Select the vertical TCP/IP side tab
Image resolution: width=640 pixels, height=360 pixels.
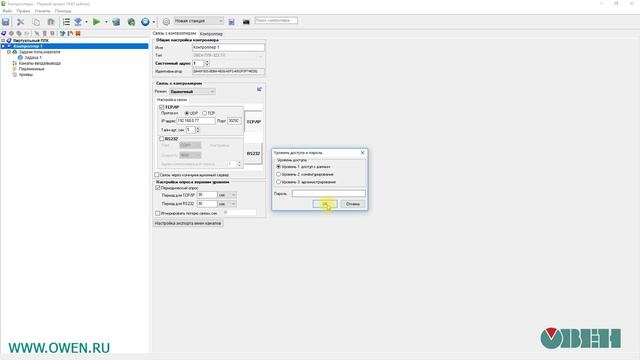tap(253, 122)
